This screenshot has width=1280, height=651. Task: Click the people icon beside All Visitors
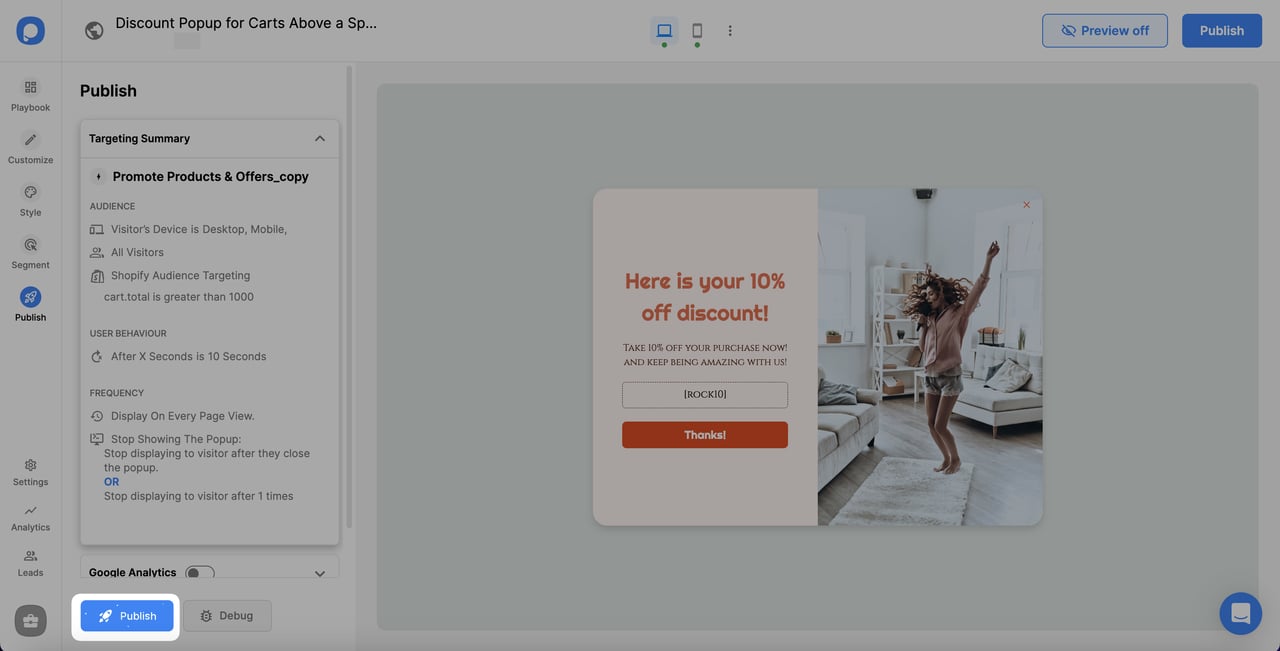97,252
